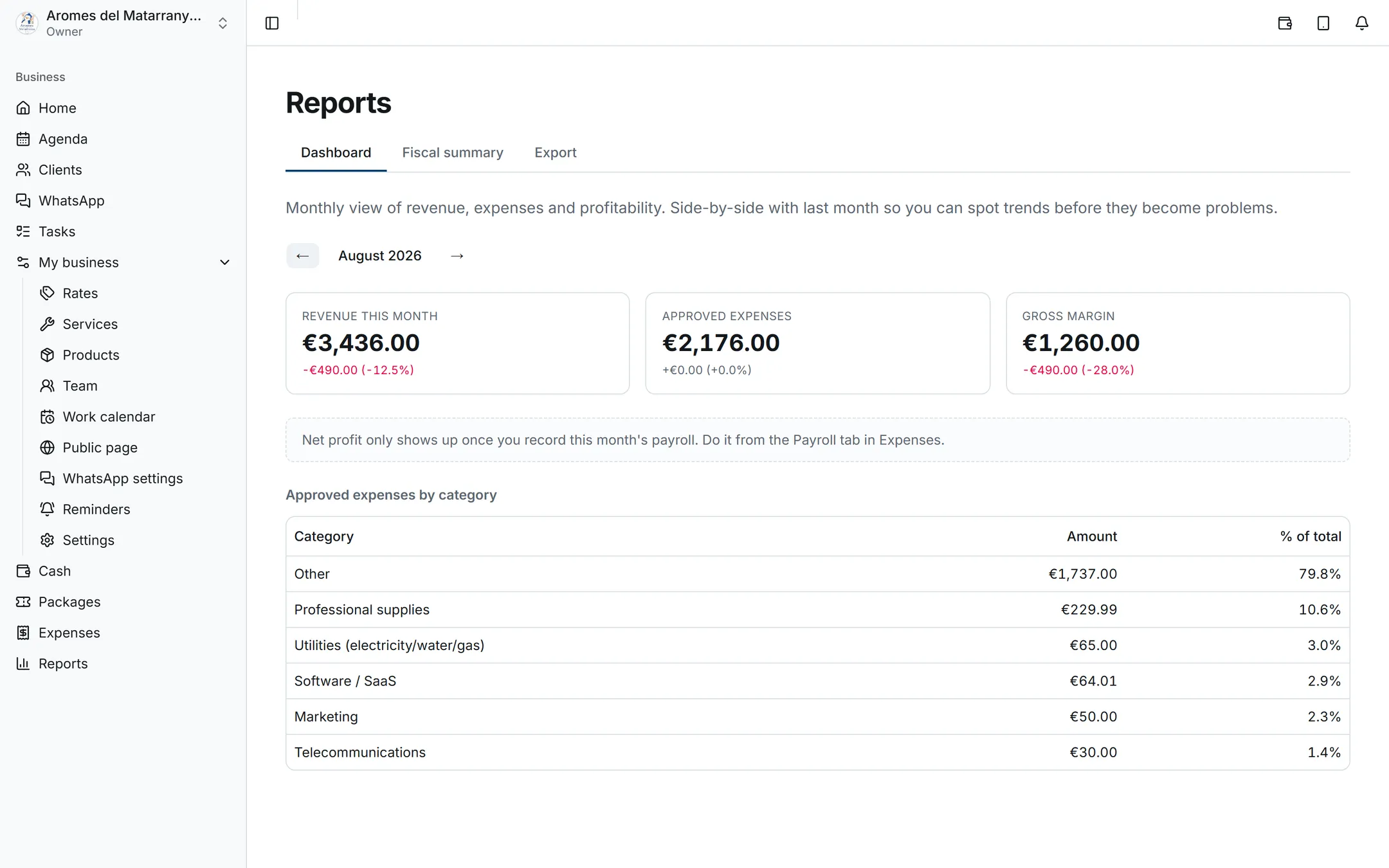Navigate to Tasks label in sidebar
This screenshot has height=868, width=1389.
(57, 231)
